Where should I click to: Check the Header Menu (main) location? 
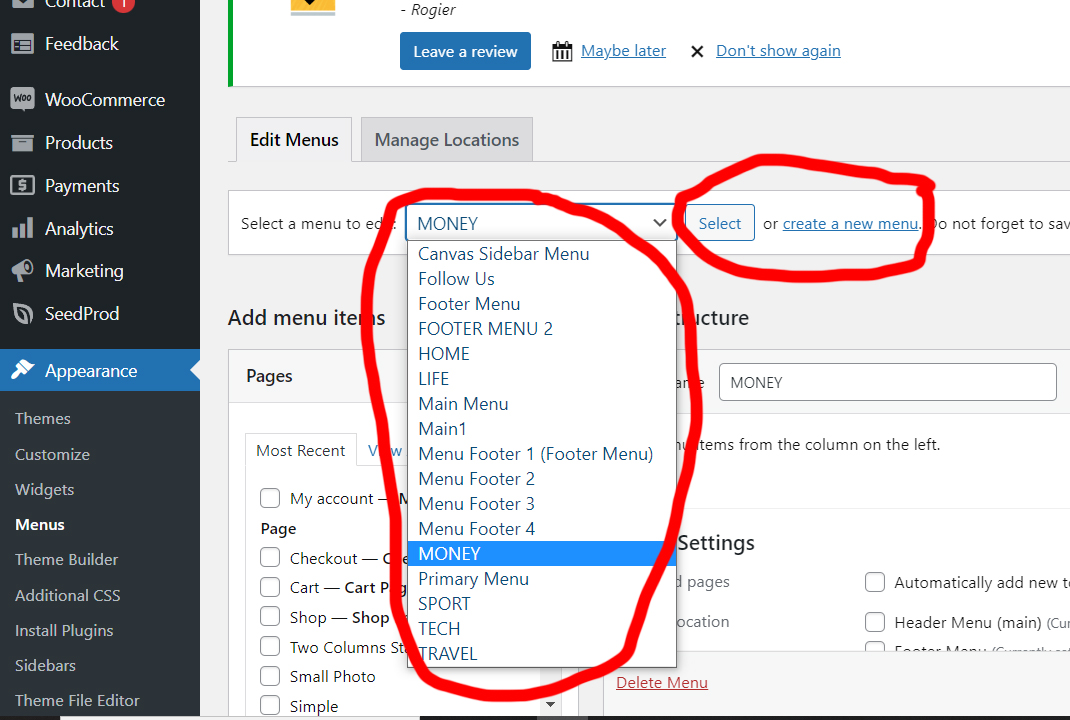click(875, 622)
